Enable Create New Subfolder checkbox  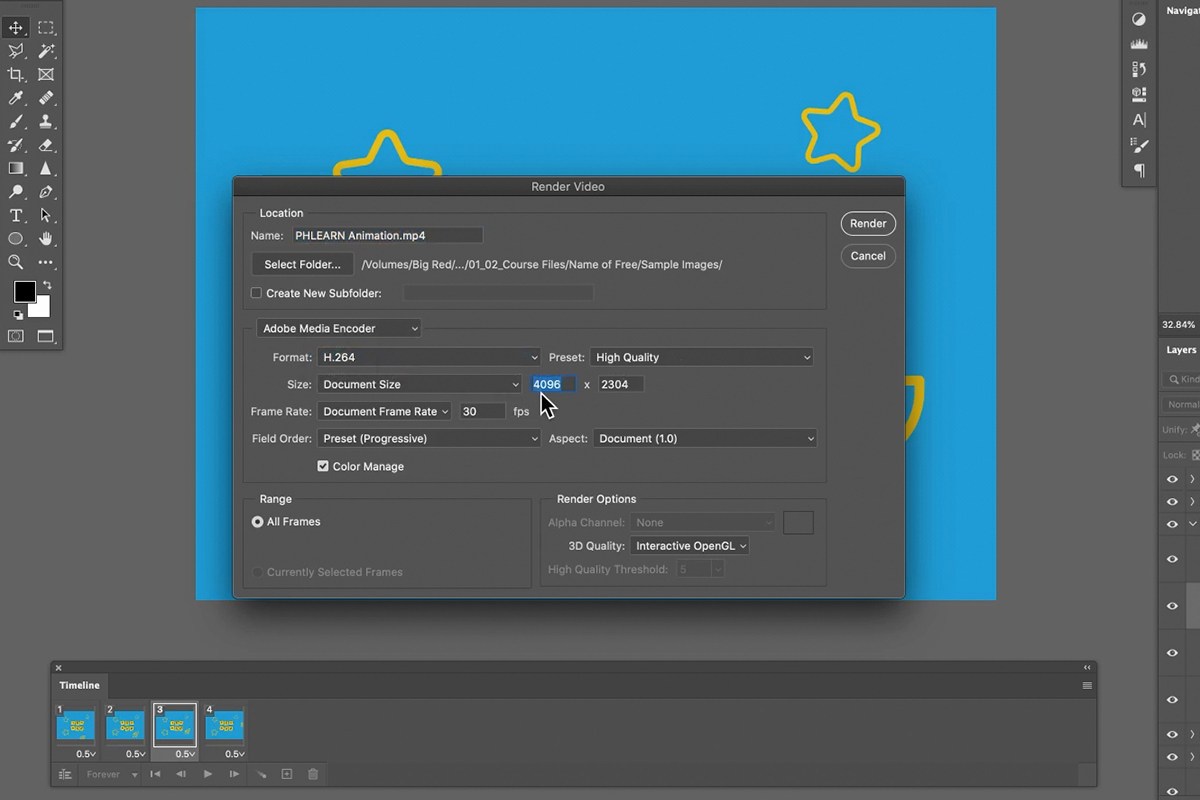(x=256, y=293)
